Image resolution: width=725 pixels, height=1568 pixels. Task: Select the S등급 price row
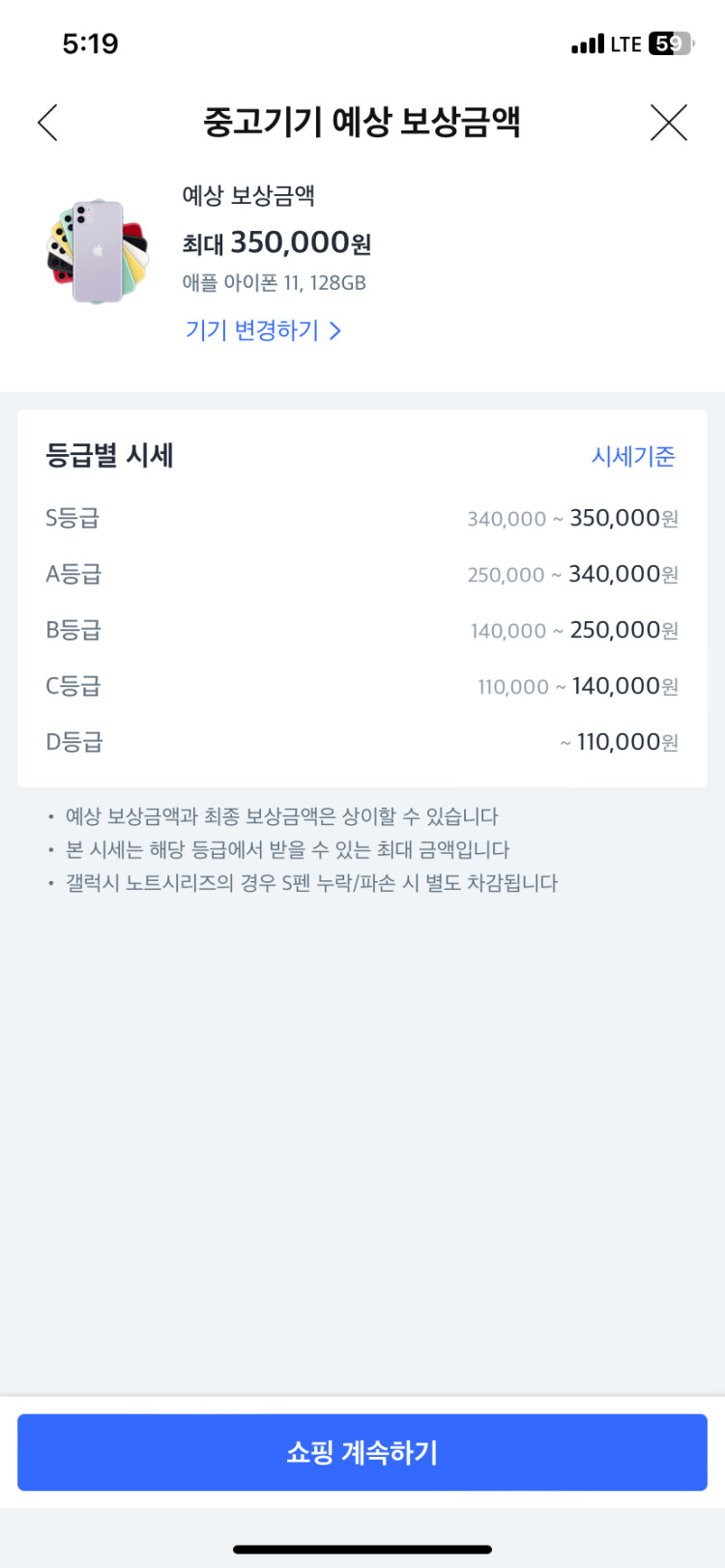362,519
